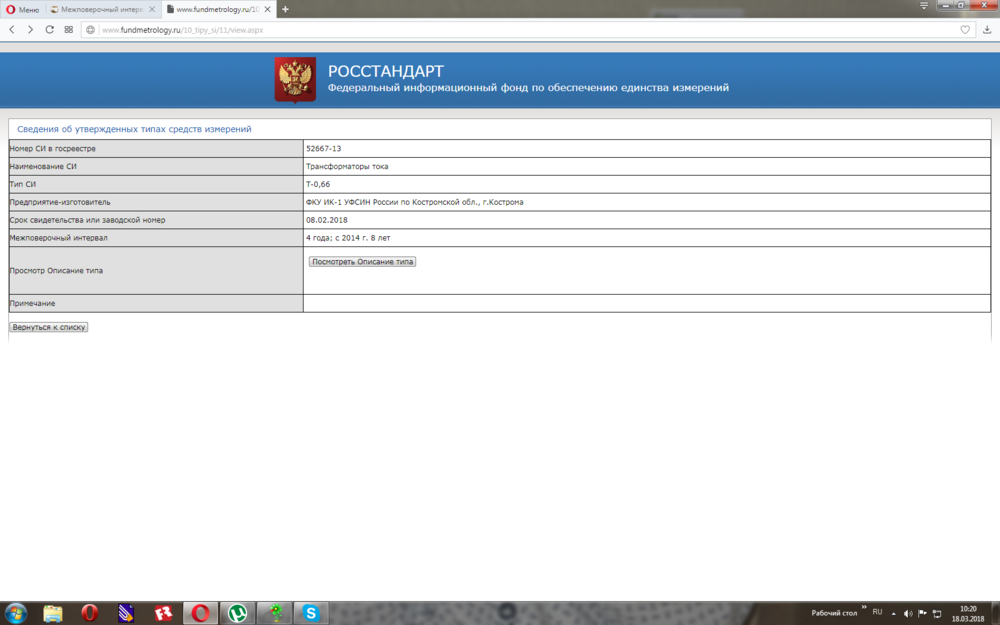Click the browser Forward arrow

[30, 30]
